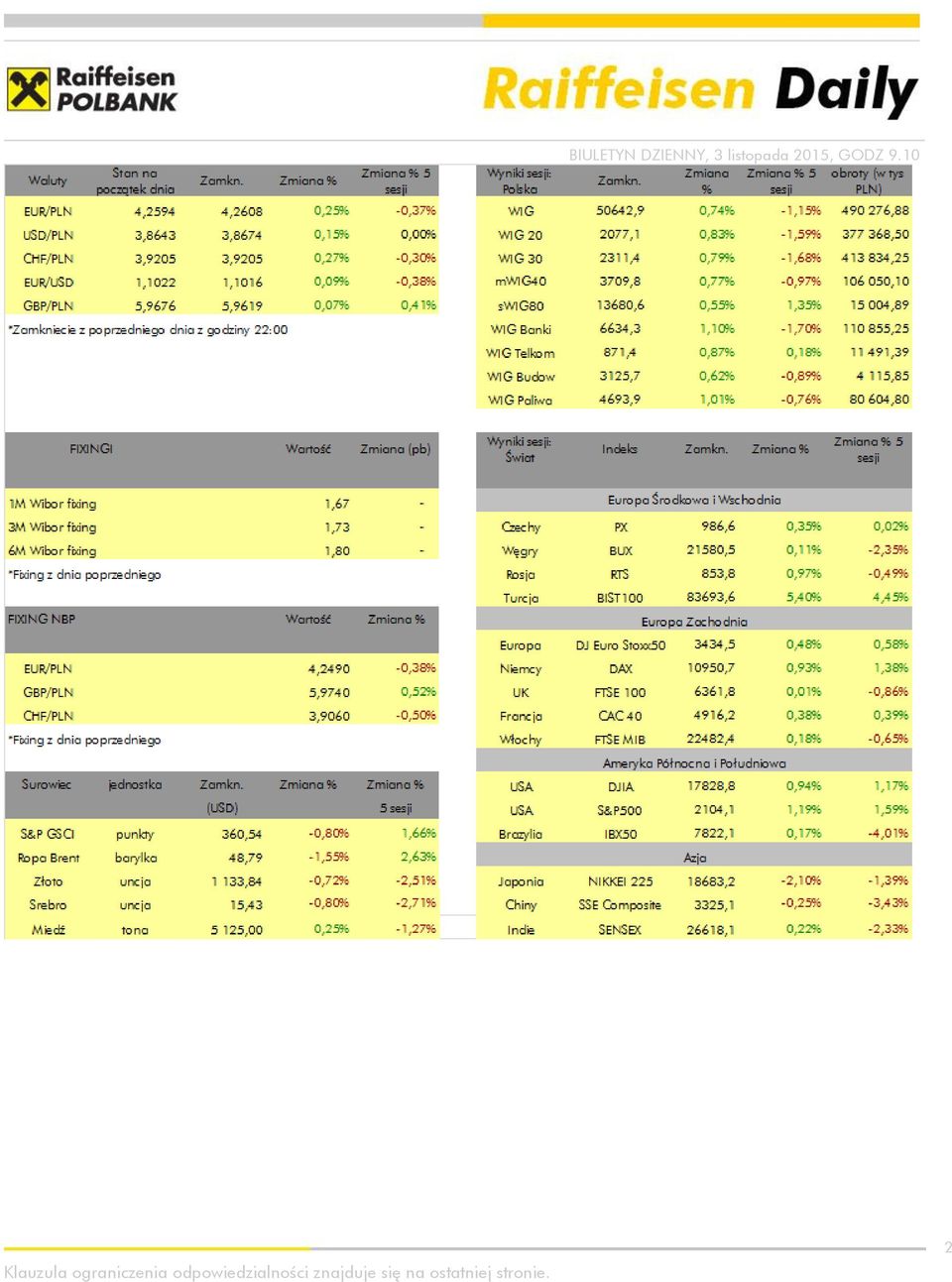Click the Złoto price value 1 133,84
952x1282 pixels.
237,881
